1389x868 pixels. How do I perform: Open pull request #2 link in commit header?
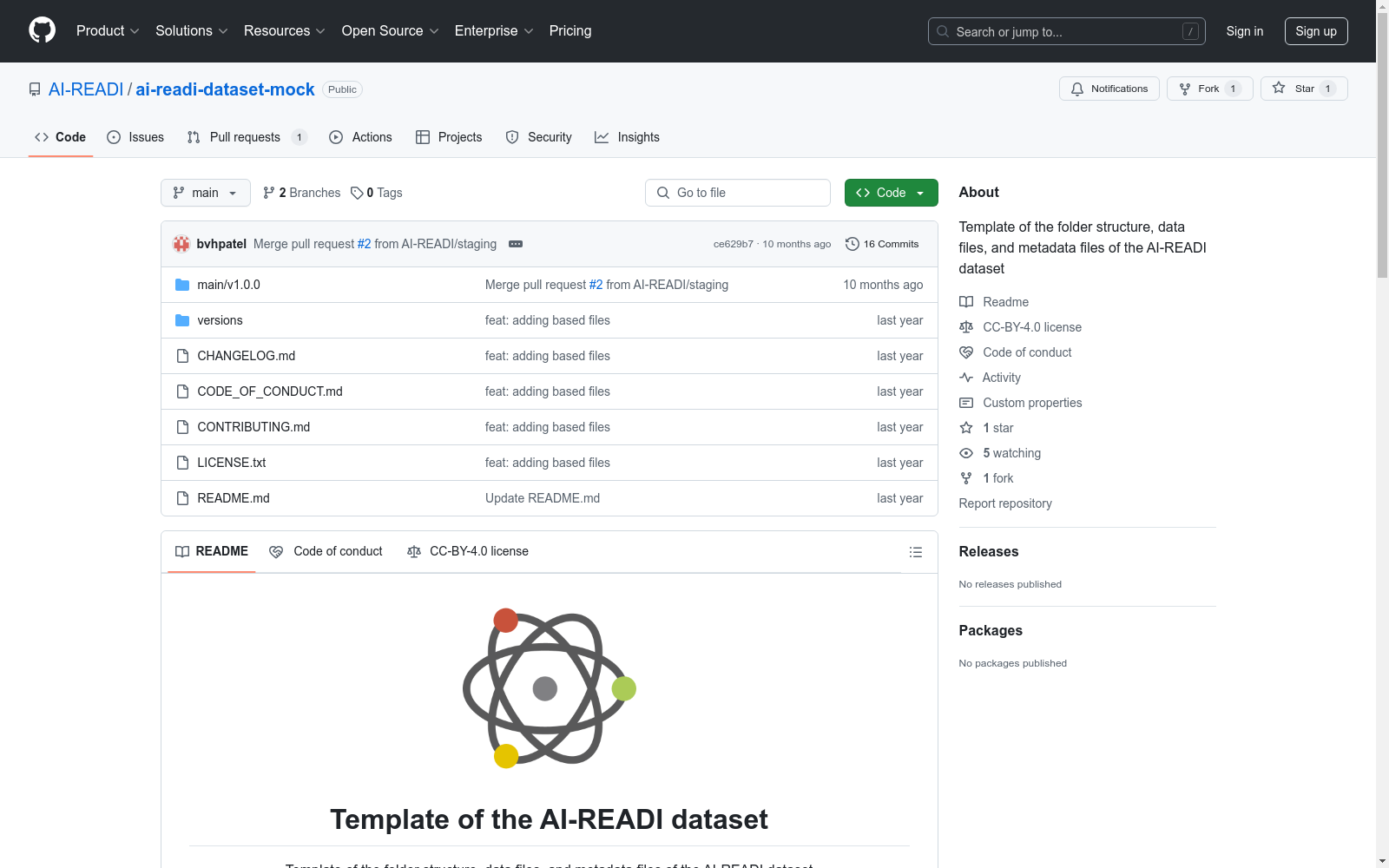(x=365, y=244)
